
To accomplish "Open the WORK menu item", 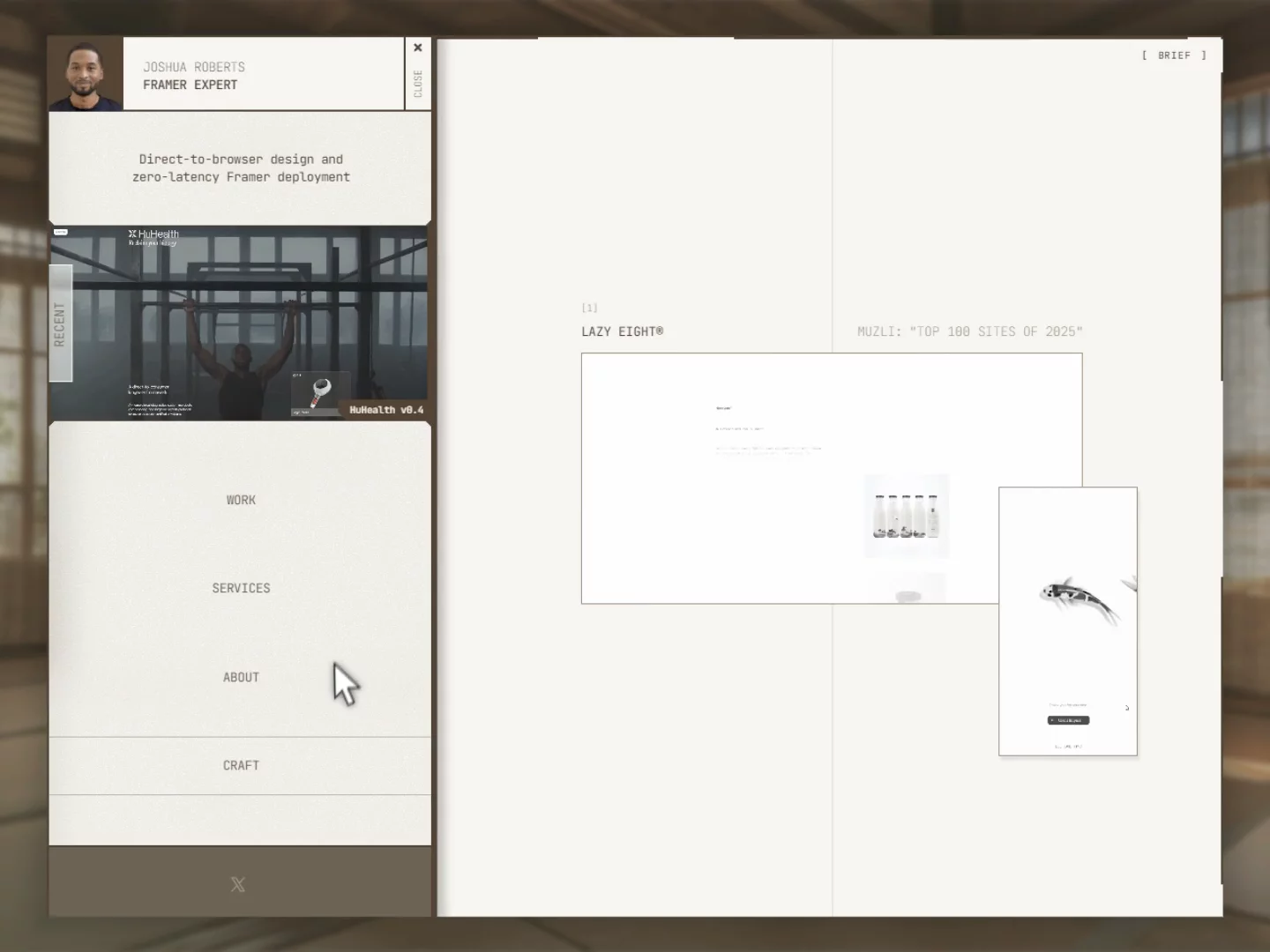I will pos(241,500).
